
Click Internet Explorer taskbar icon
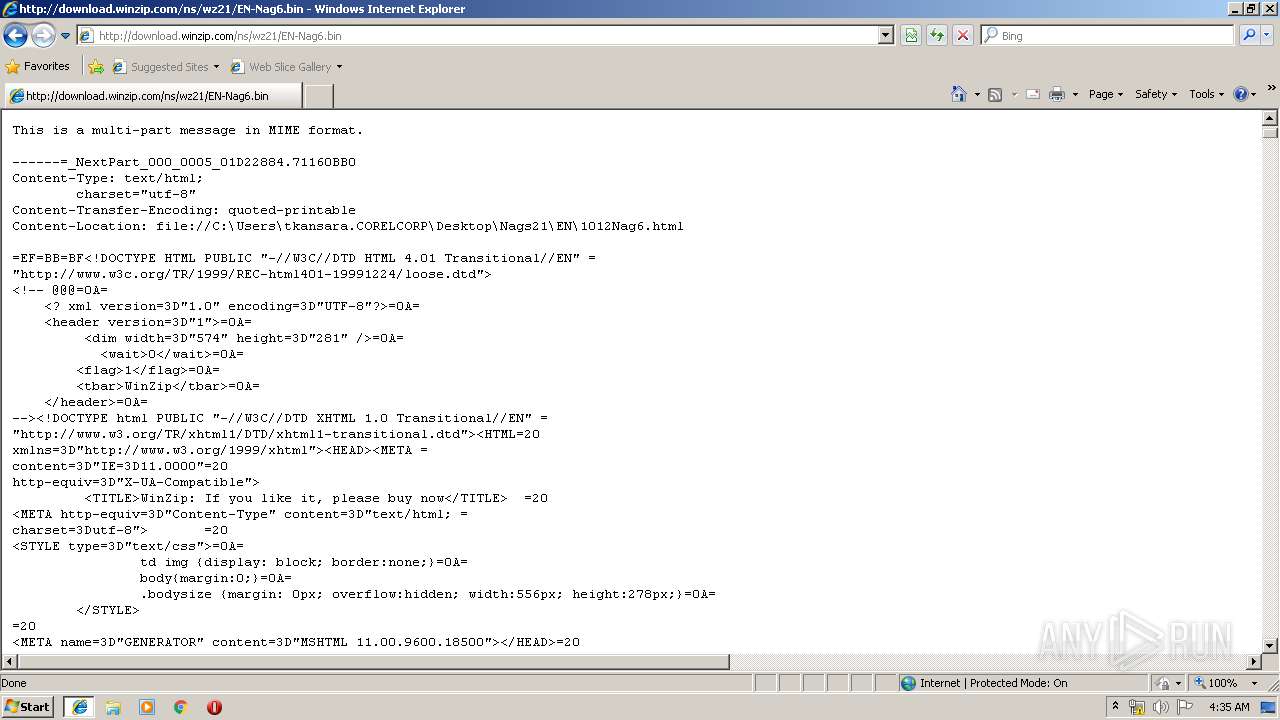tap(79, 707)
